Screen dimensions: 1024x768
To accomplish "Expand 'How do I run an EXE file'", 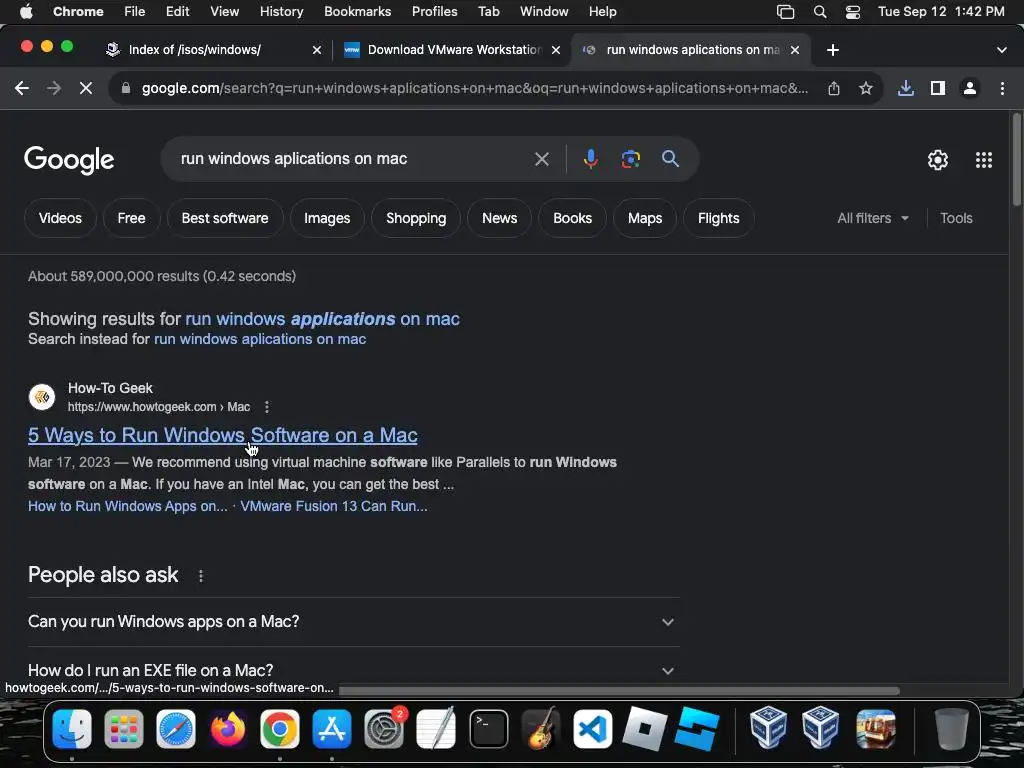I will click(353, 671).
